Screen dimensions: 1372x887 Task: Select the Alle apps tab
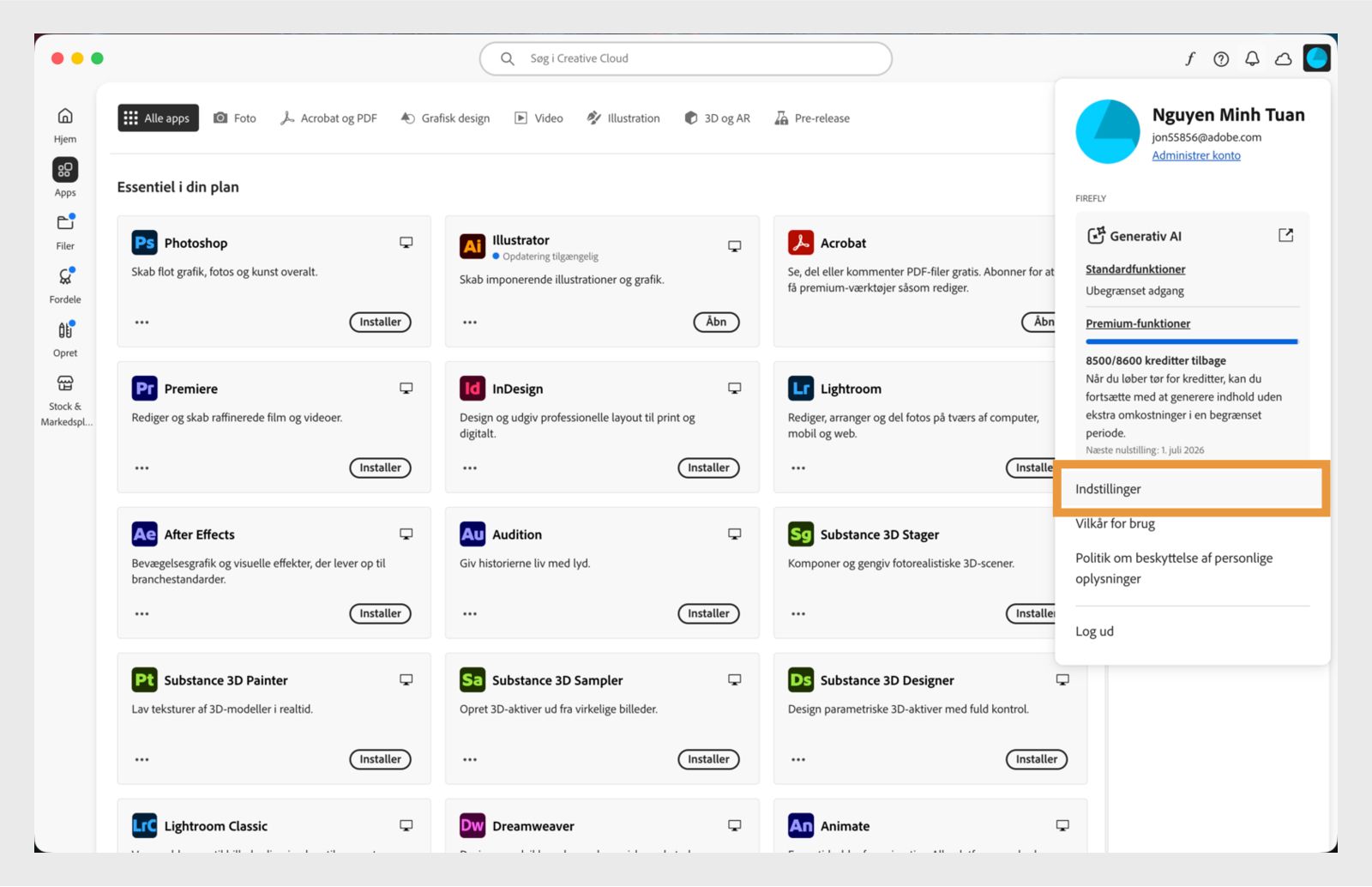158,118
